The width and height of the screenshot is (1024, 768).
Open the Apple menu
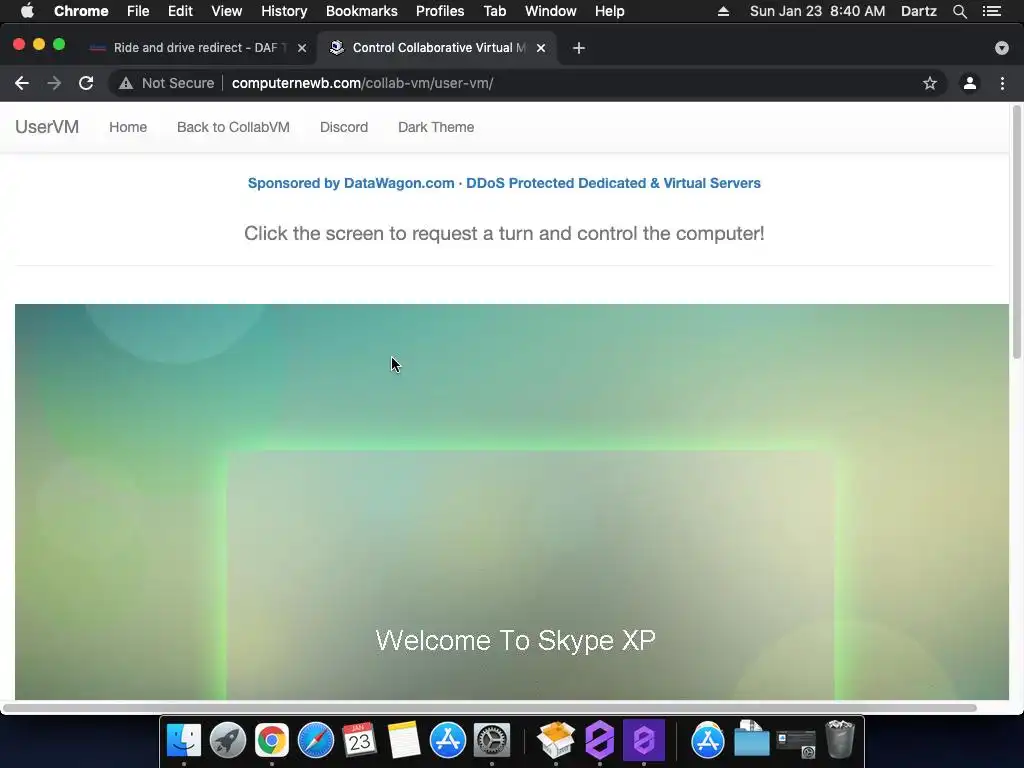tap(27, 11)
